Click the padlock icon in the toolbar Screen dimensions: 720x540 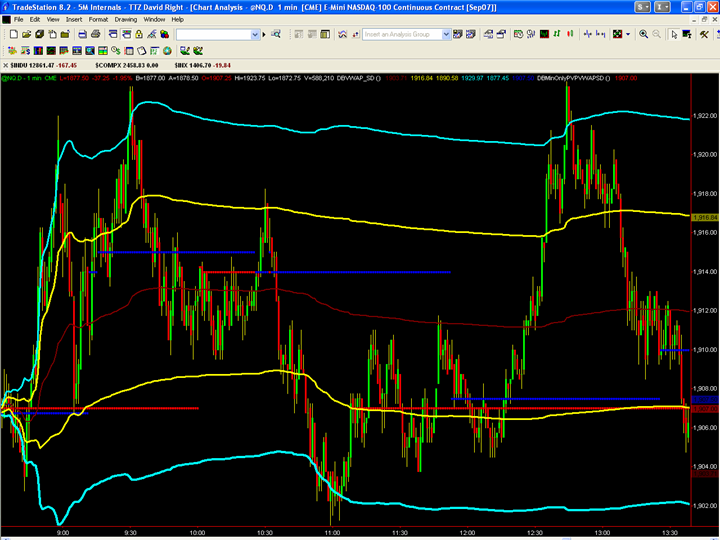click(x=139, y=34)
